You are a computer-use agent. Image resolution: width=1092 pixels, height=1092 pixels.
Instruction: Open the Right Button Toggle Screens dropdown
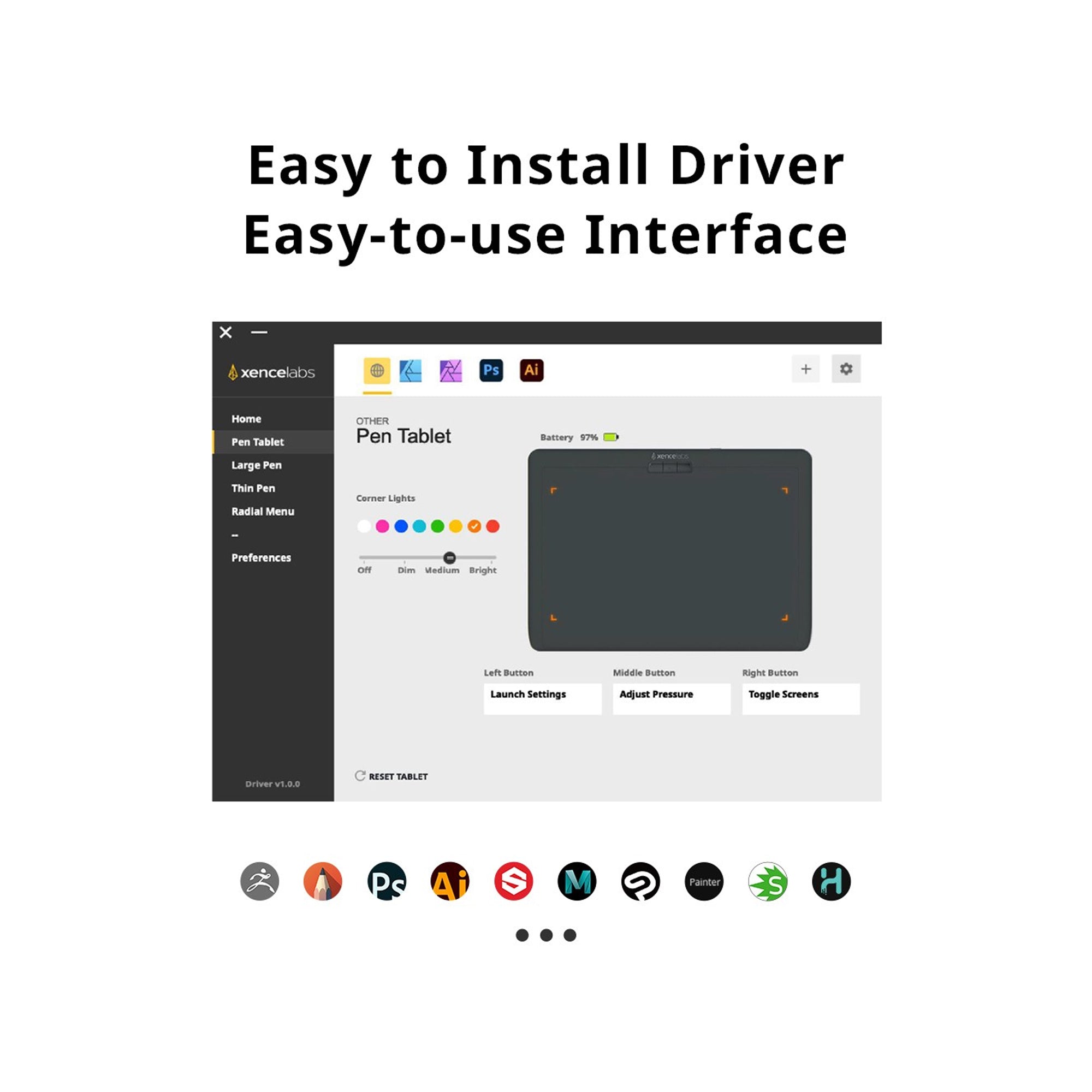pos(800,699)
